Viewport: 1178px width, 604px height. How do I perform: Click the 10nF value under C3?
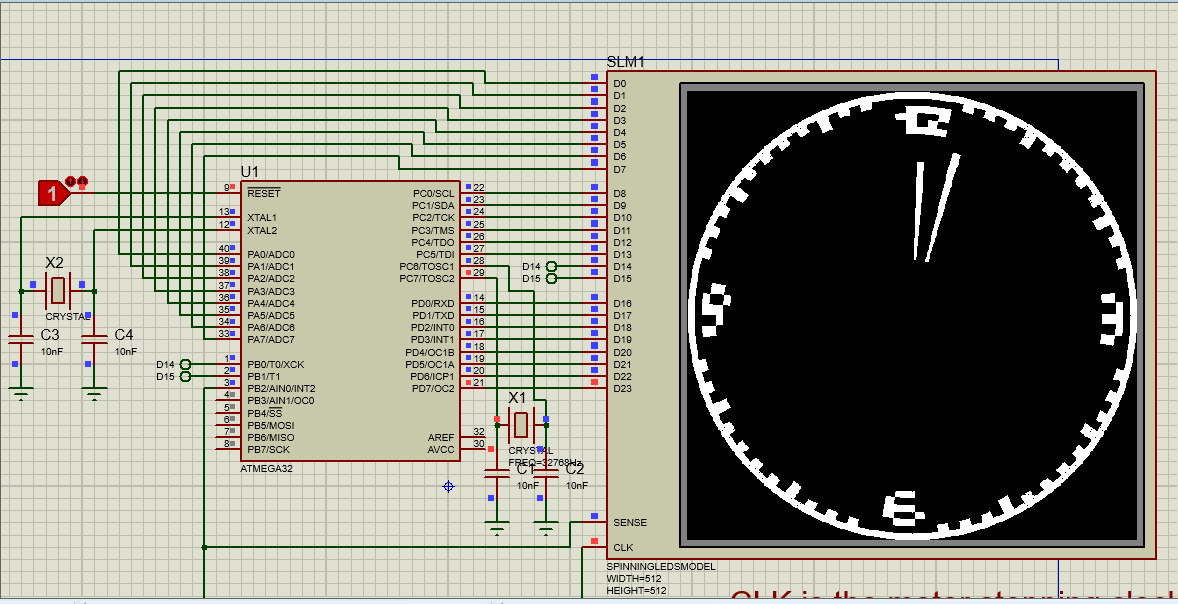point(52,352)
